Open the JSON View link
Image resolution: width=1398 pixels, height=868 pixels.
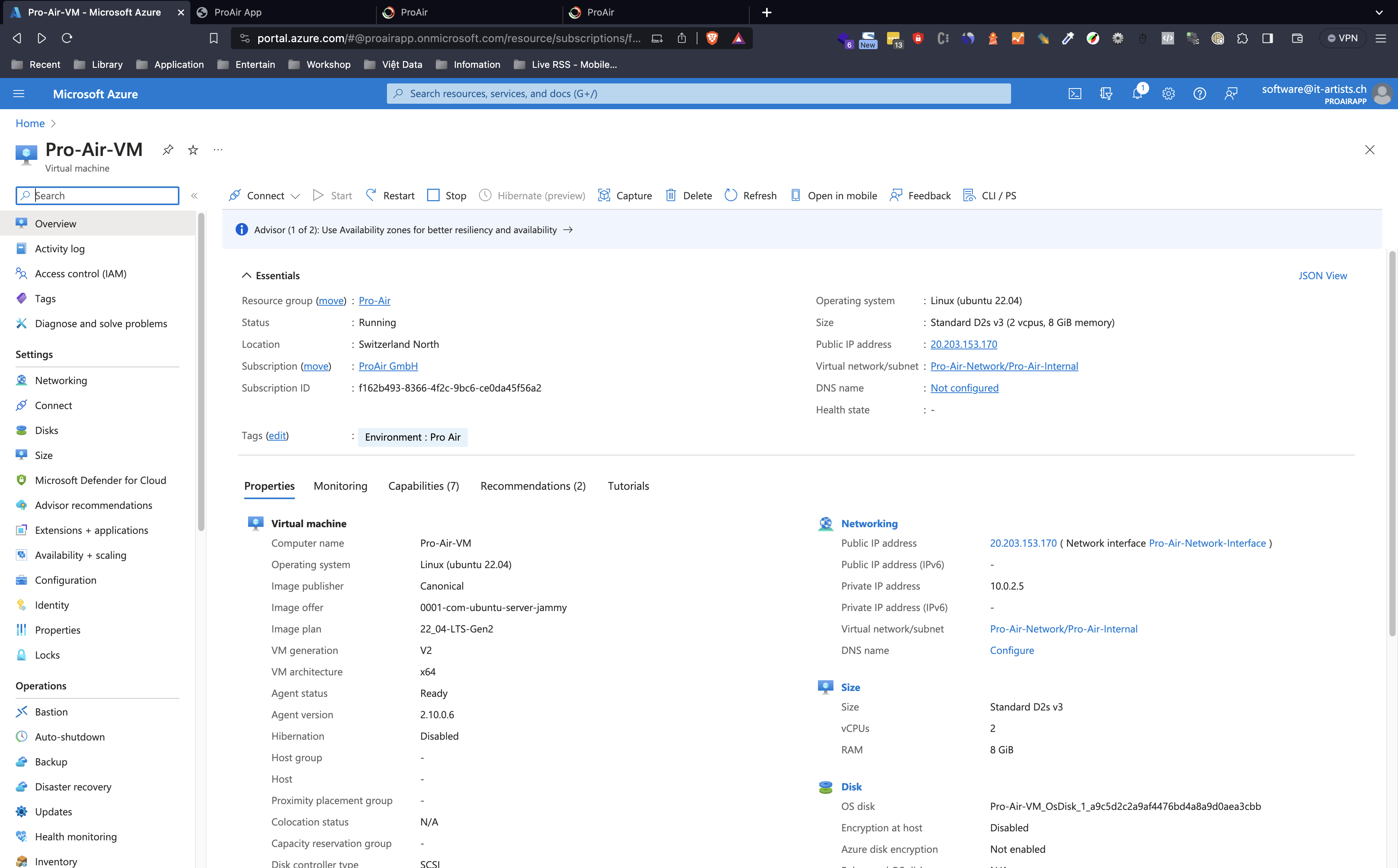click(1322, 276)
